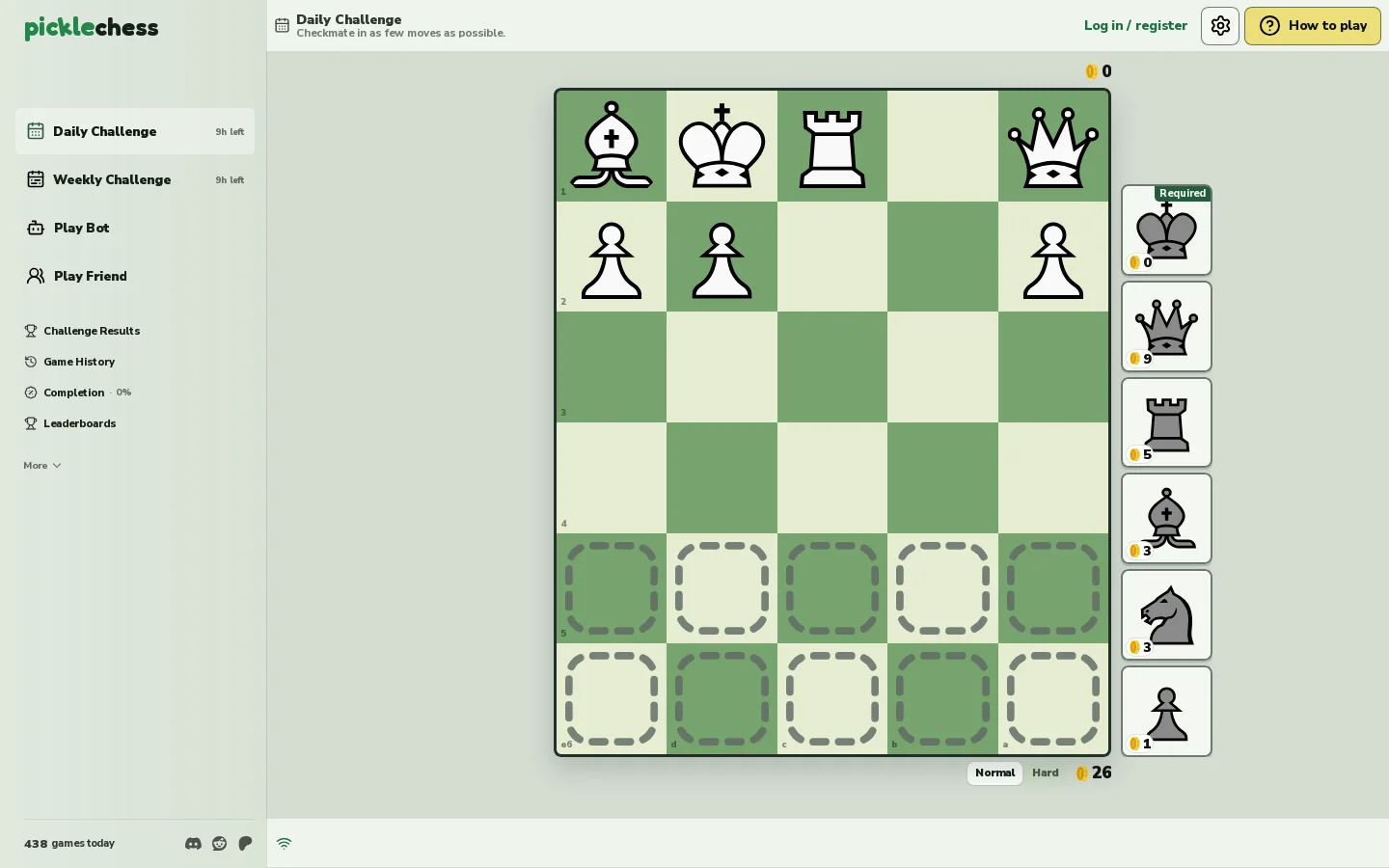Click the empty placement slot at d5
Screen dimensions: 1389x868
pyautogui.click(x=722, y=588)
